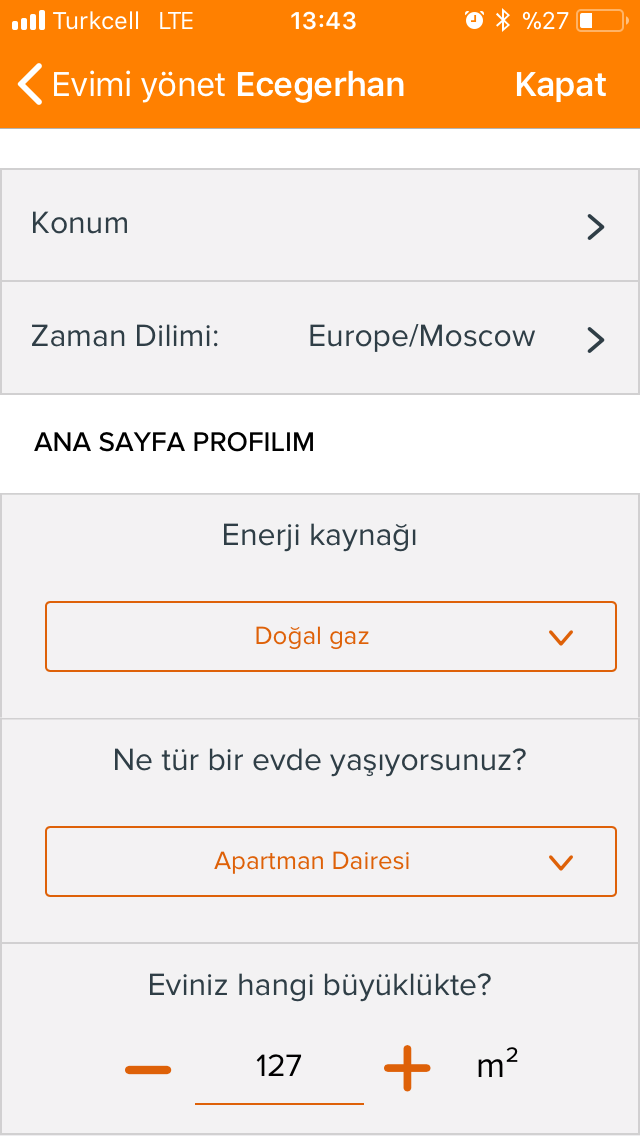
Task: Tap the Bluetooth status icon
Action: [503, 20]
